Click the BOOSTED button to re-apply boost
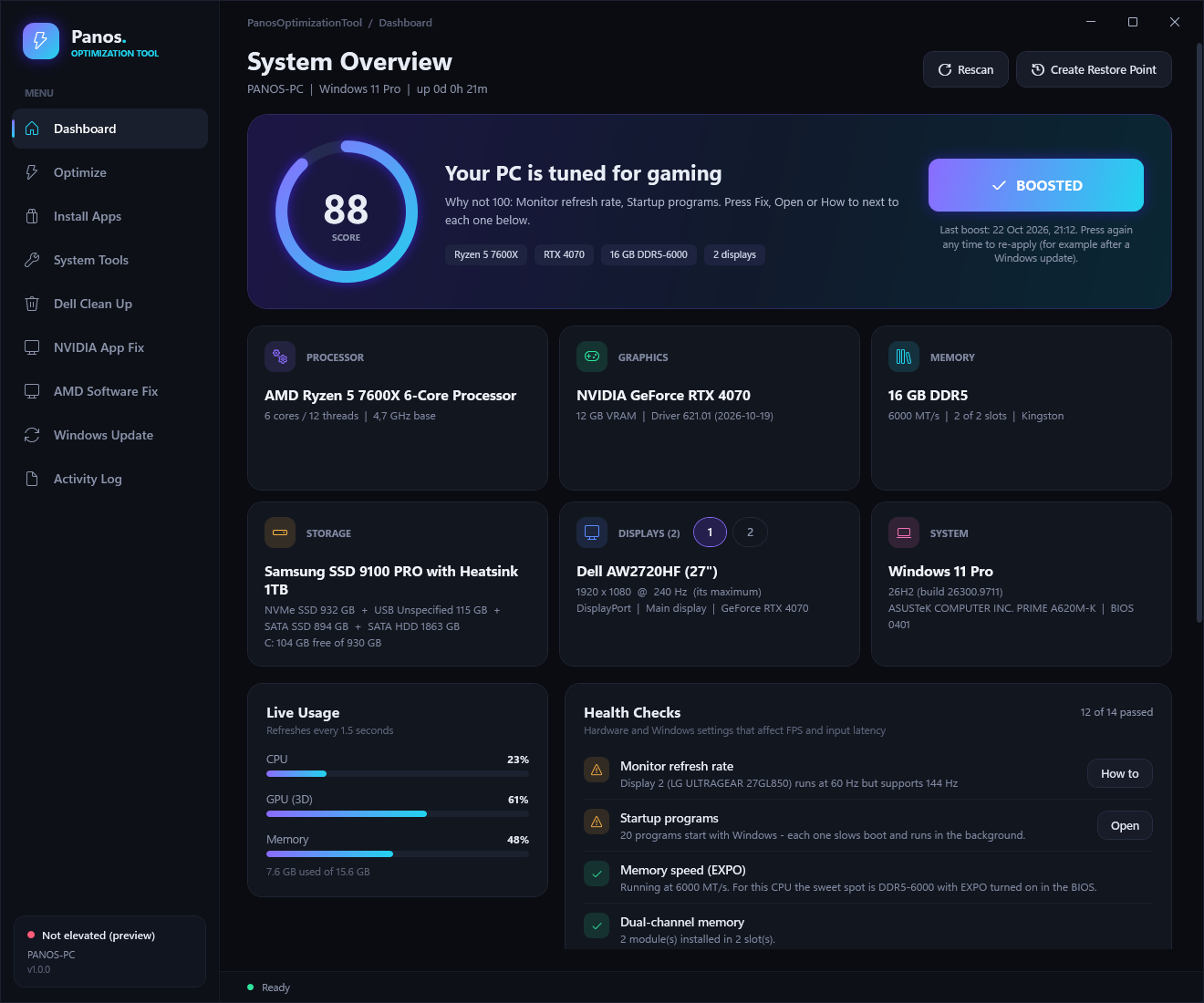 pyautogui.click(x=1036, y=185)
